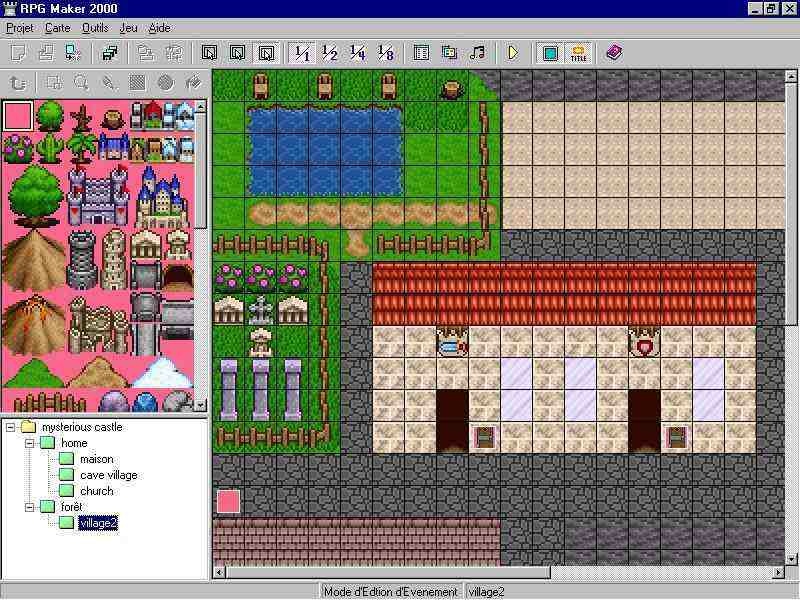The height and width of the screenshot is (600, 800).
Task: Open the Outils menu
Action: tap(95, 28)
